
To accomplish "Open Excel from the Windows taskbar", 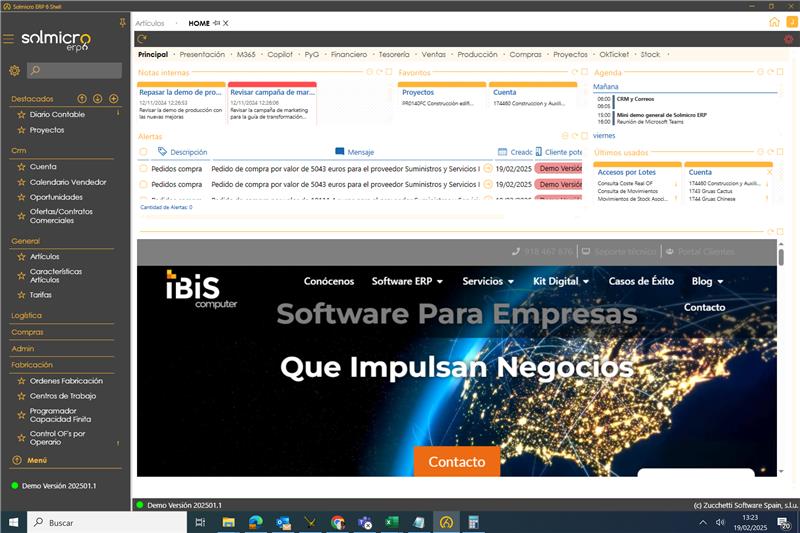I will (x=391, y=522).
